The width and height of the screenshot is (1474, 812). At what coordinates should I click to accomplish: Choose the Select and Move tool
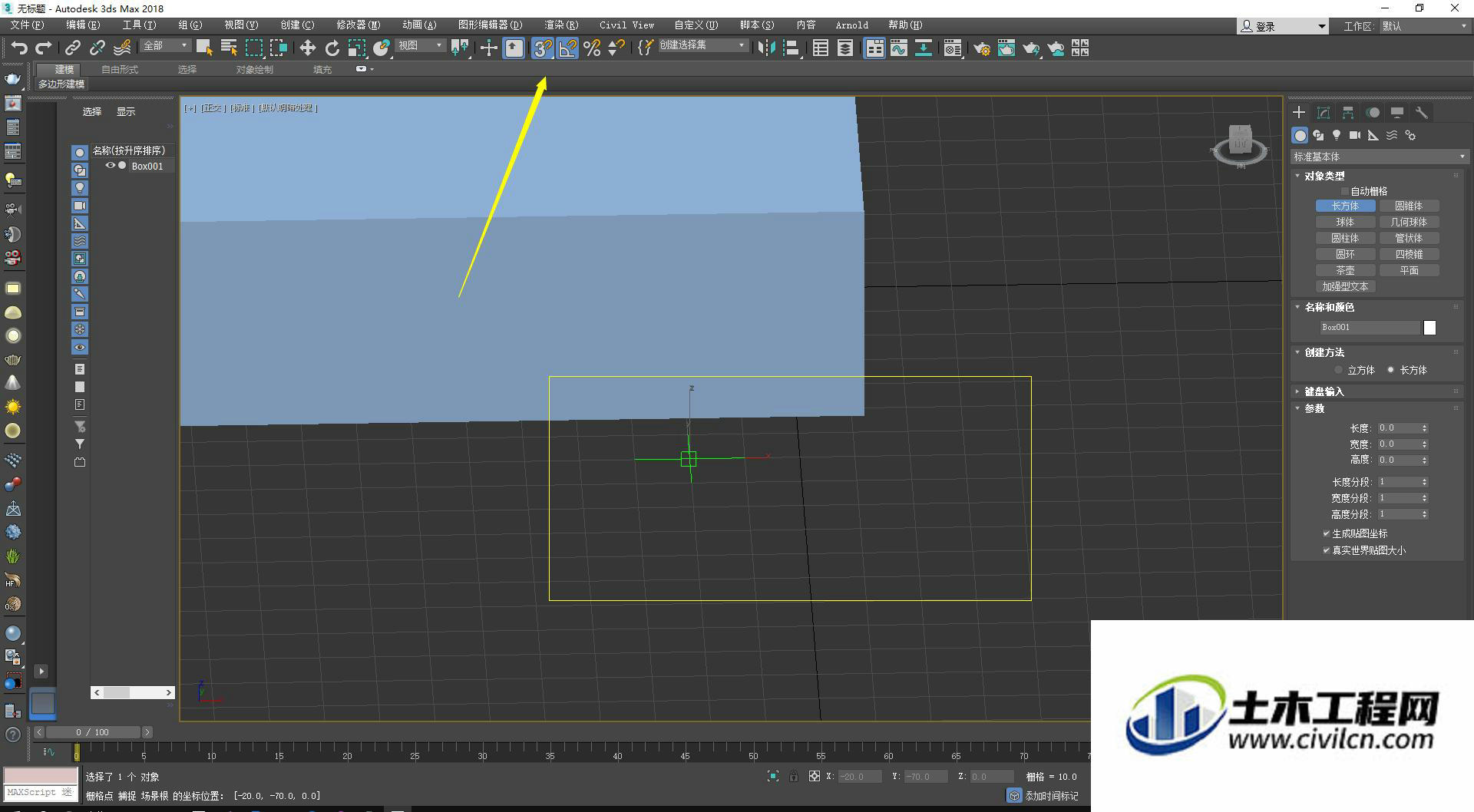click(x=307, y=48)
